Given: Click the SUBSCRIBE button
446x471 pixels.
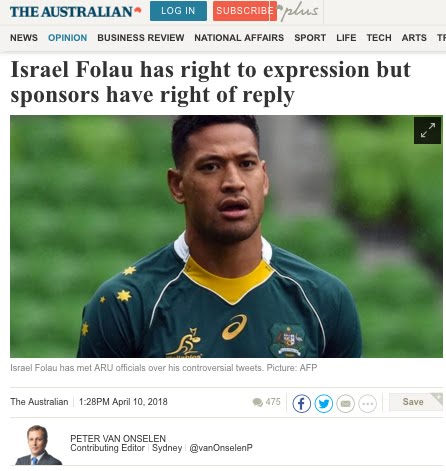Looking at the screenshot, I should pos(245,11).
